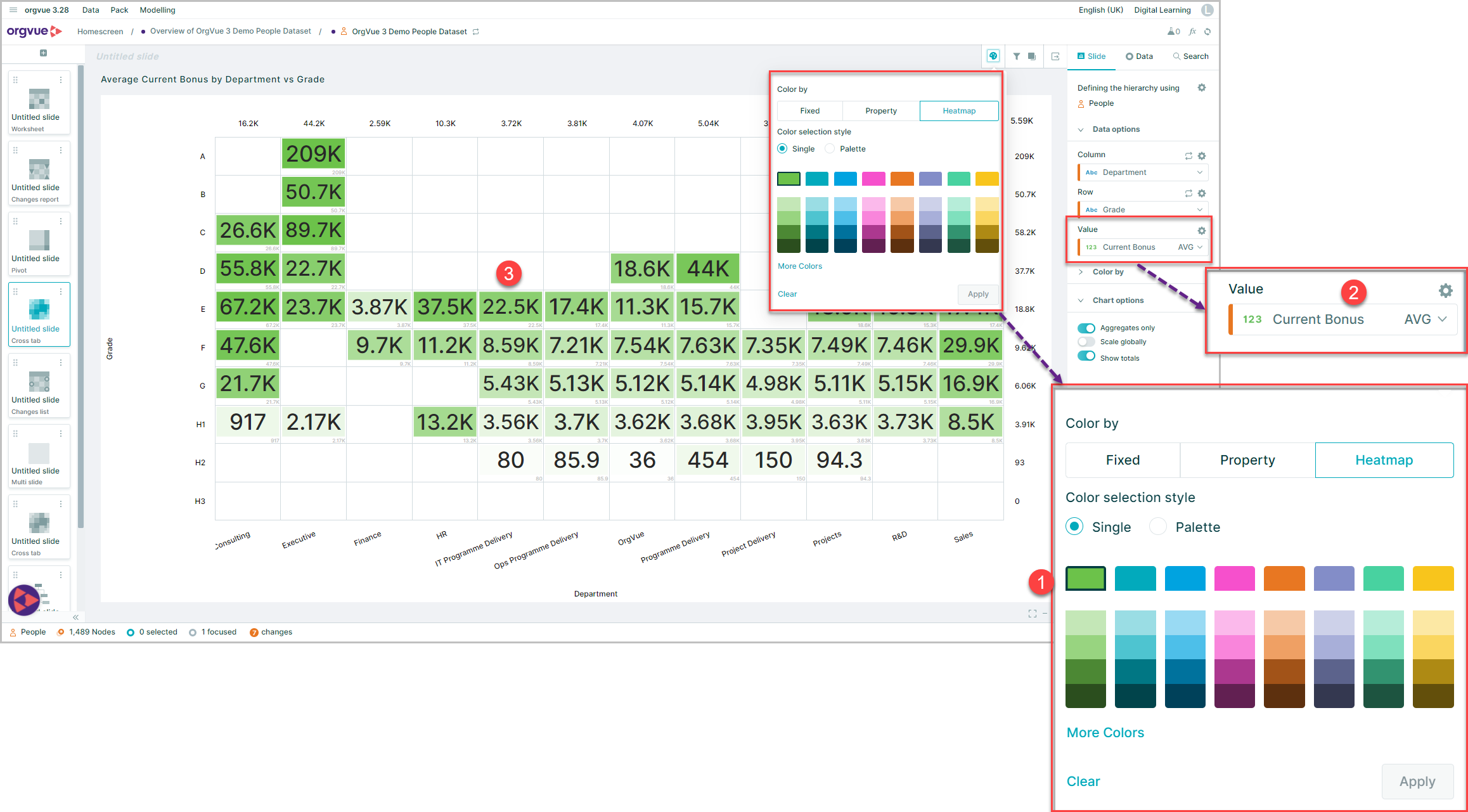Collapse the Chart options section

click(1081, 300)
